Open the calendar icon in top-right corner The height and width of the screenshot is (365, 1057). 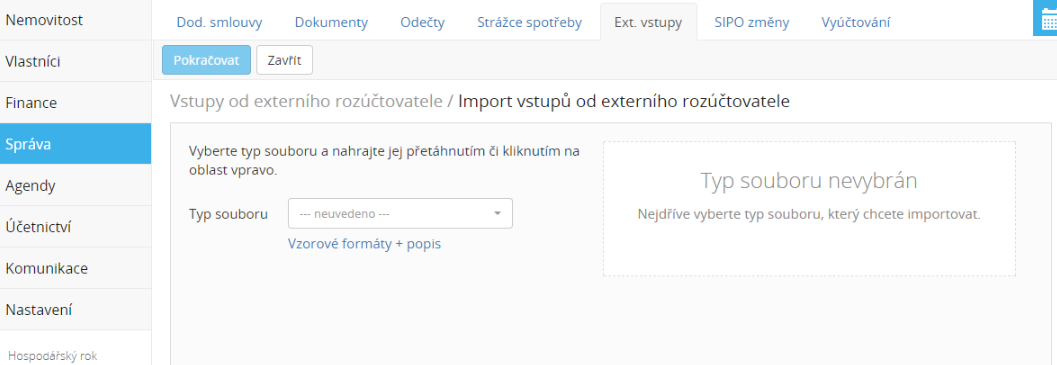click(x=1046, y=19)
